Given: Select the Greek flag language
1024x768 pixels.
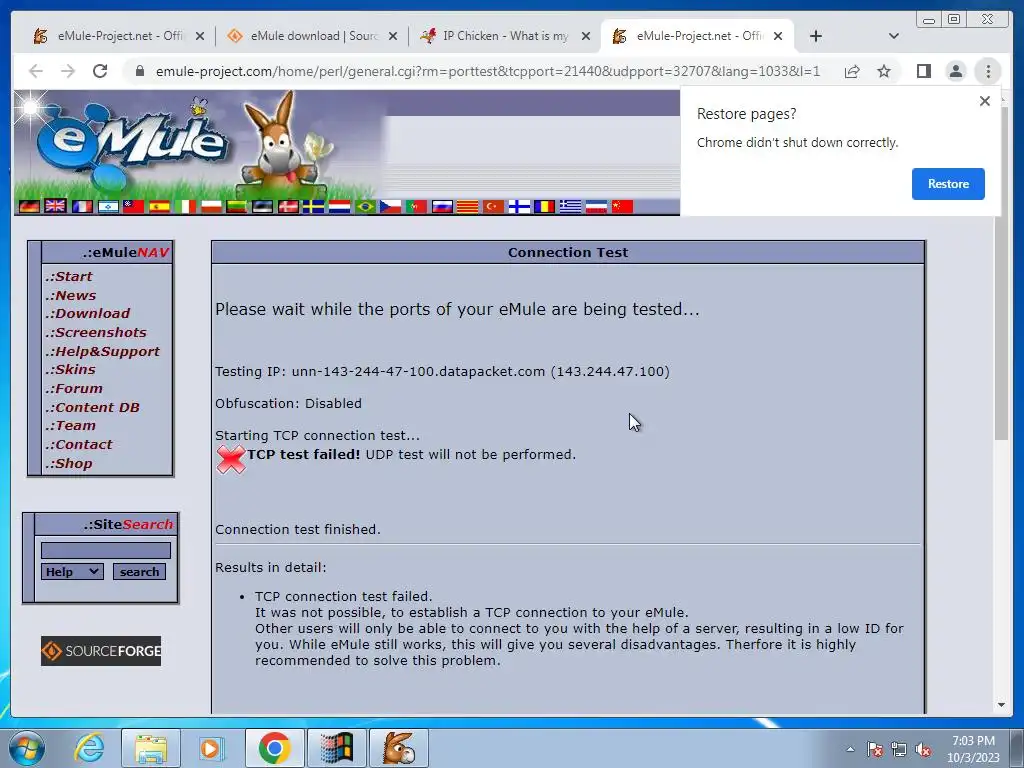Looking at the screenshot, I should 570,206.
